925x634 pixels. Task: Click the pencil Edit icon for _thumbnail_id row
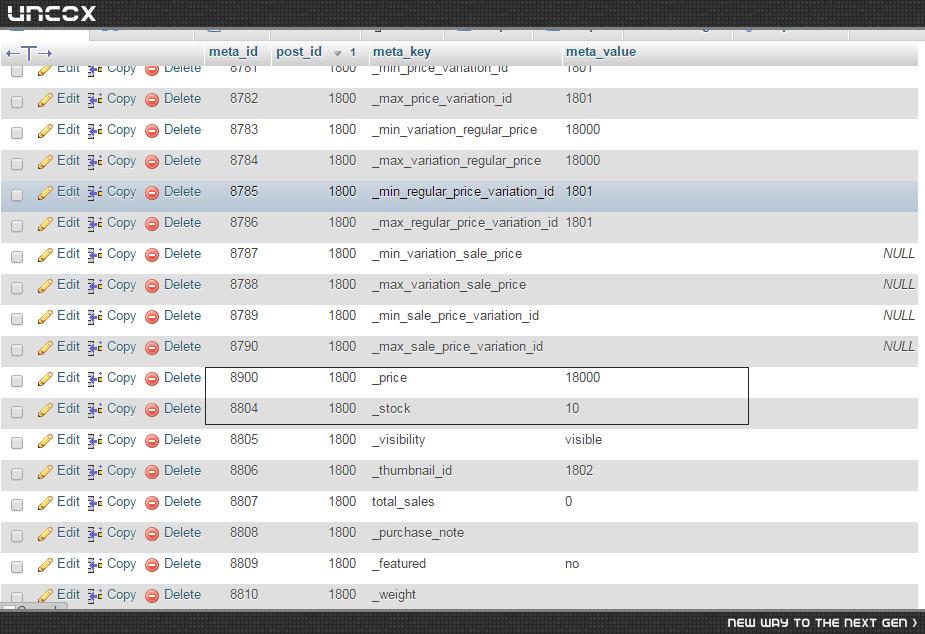45,472
